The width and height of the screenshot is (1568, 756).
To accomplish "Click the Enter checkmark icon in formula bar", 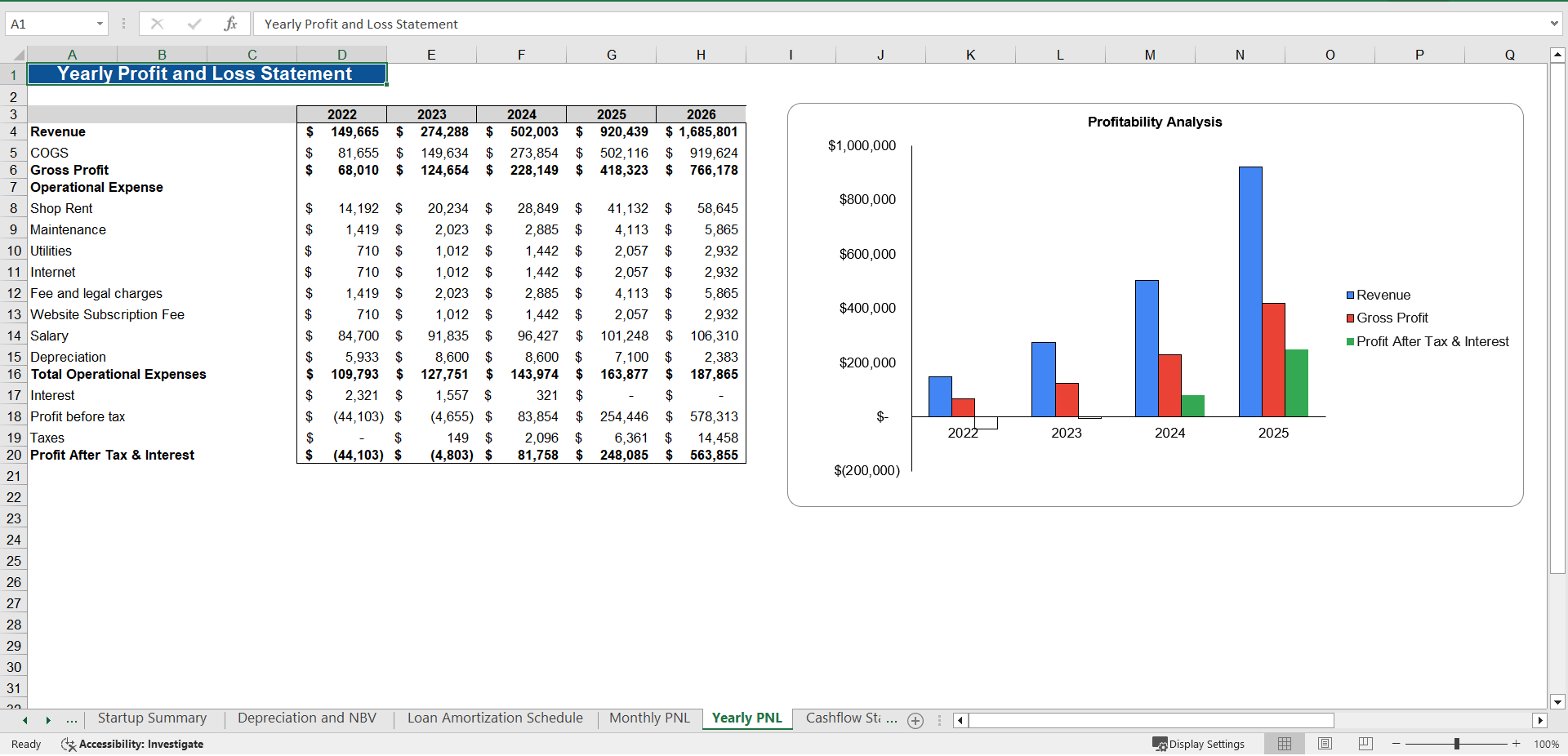I will 194,24.
